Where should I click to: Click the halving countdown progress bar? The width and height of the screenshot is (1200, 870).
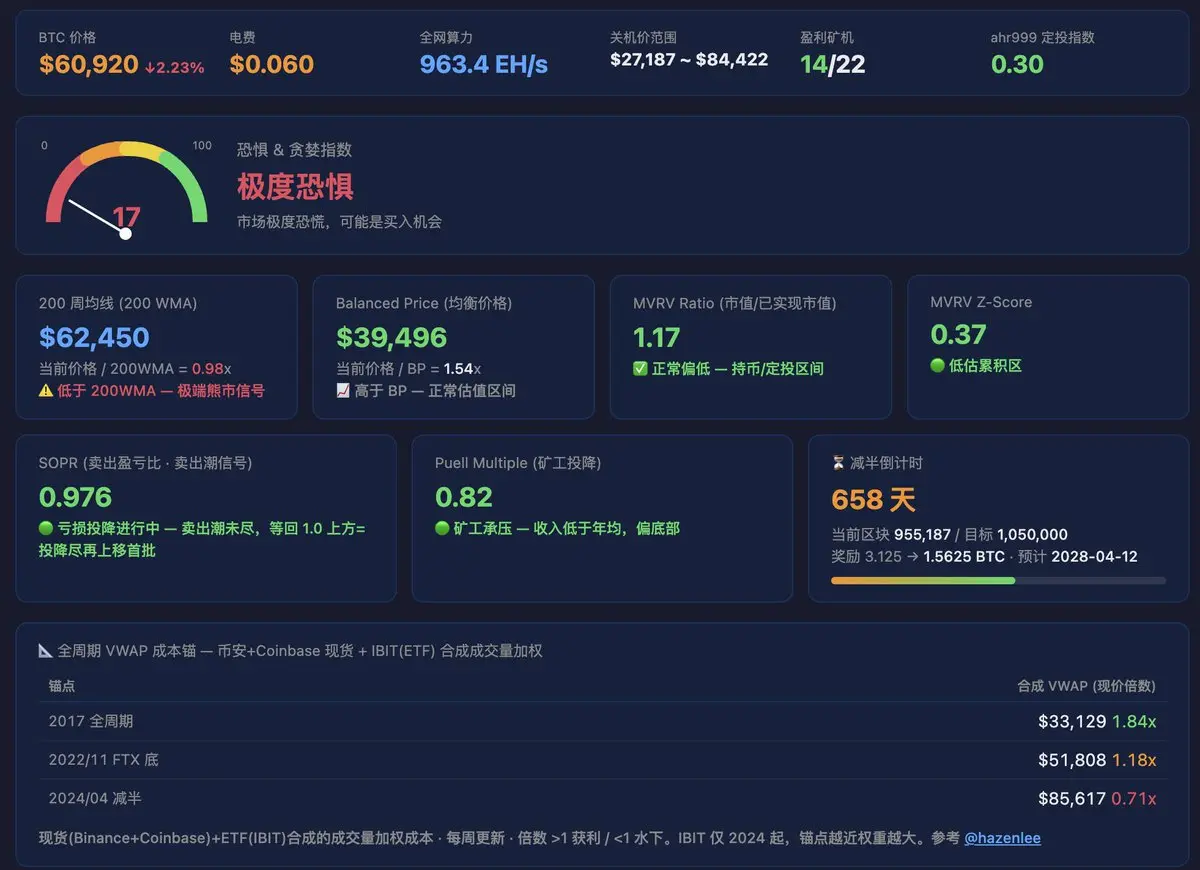point(998,580)
